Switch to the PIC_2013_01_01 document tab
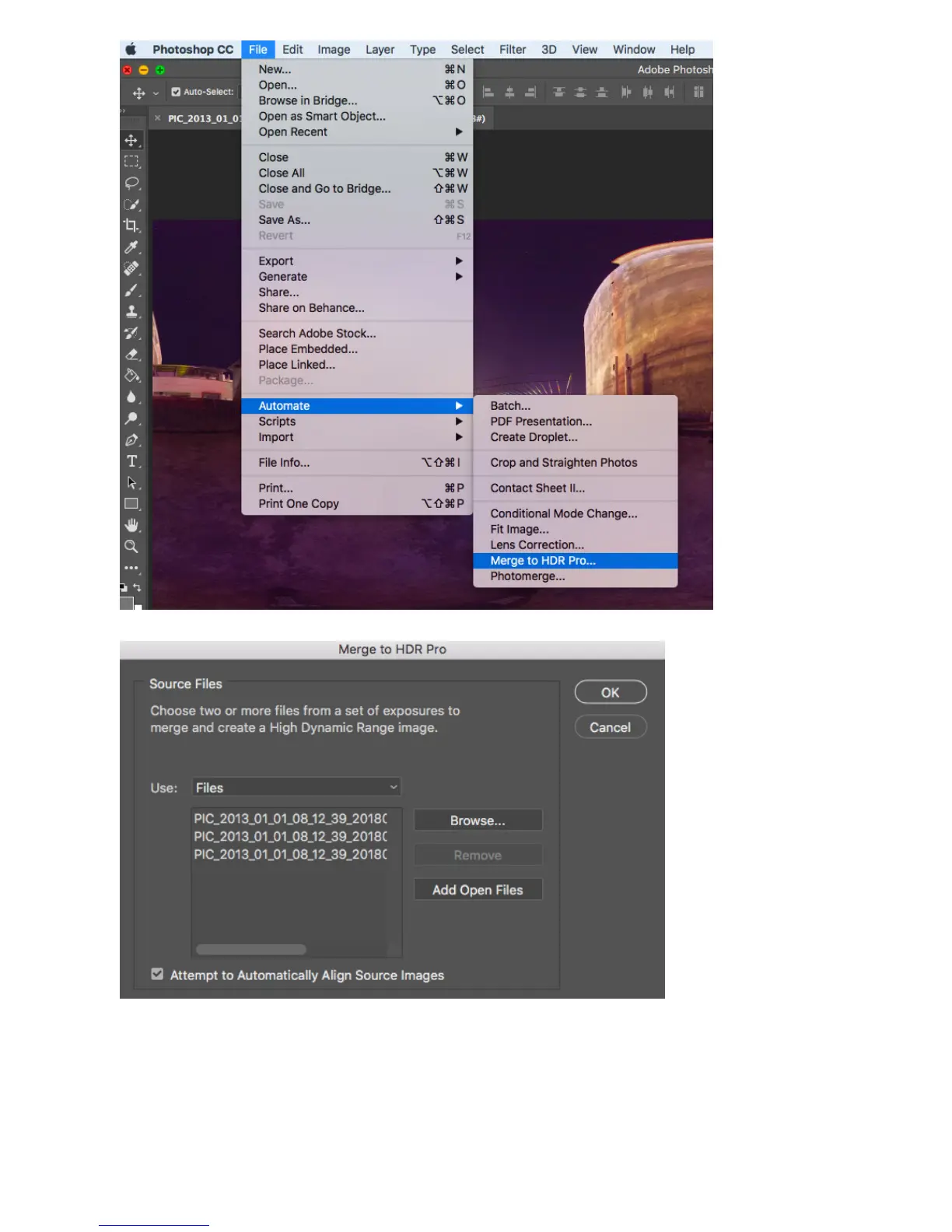The width and height of the screenshot is (952, 1232). click(x=205, y=118)
